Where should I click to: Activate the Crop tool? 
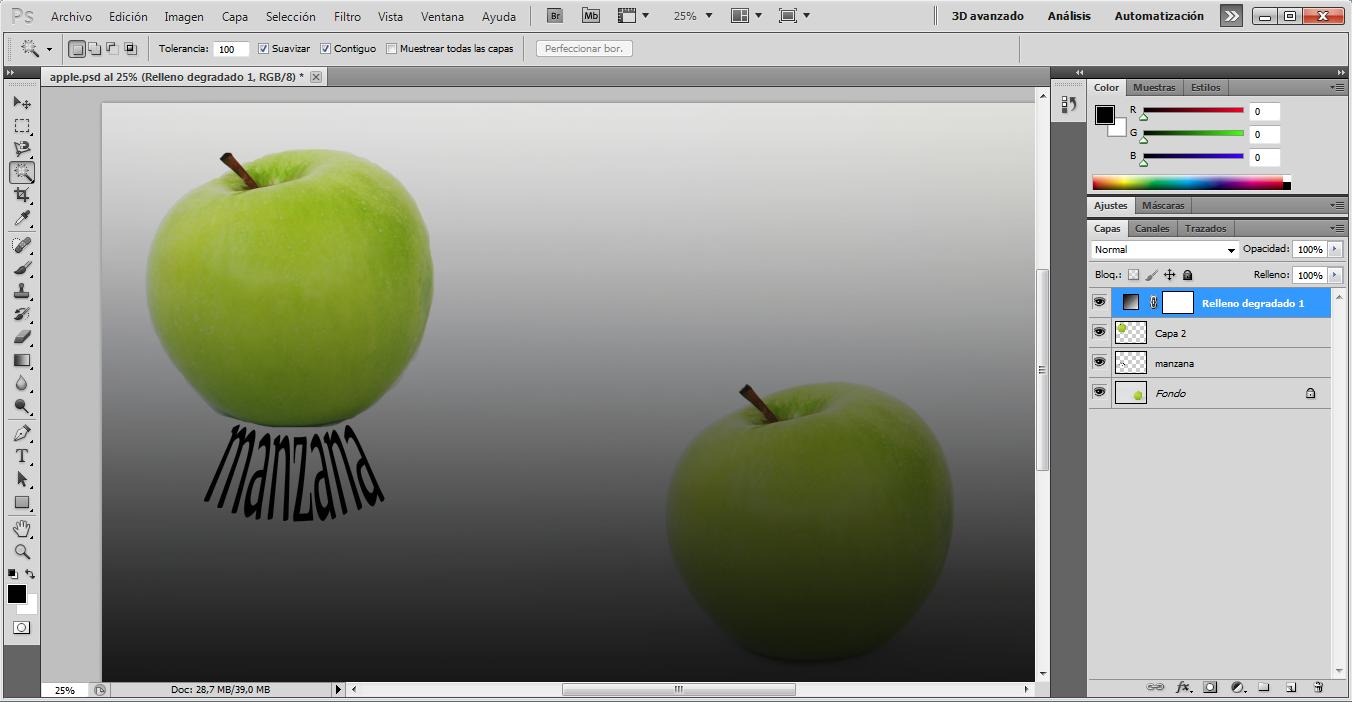[20, 194]
